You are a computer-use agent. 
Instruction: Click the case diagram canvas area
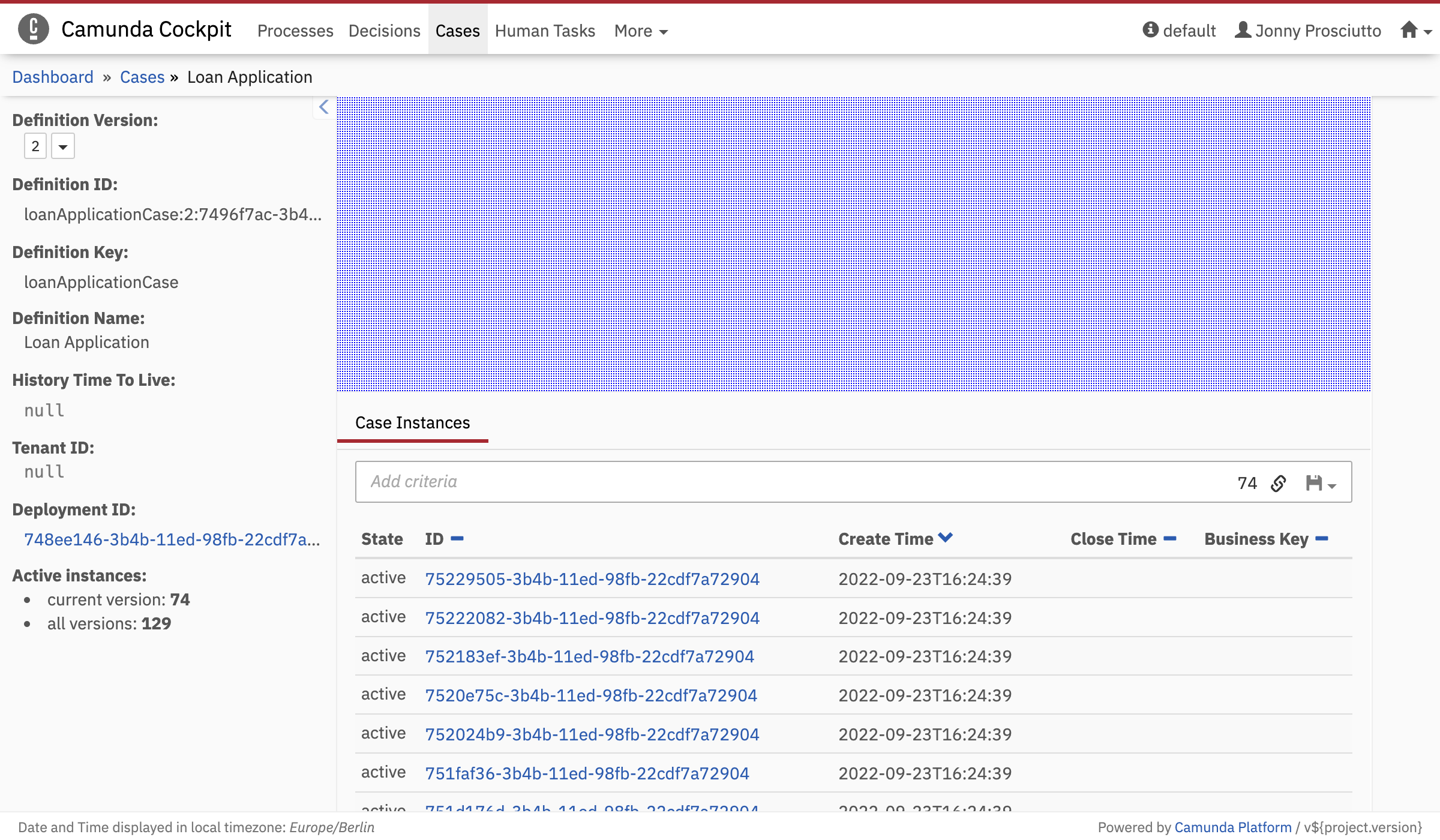click(x=854, y=244)
